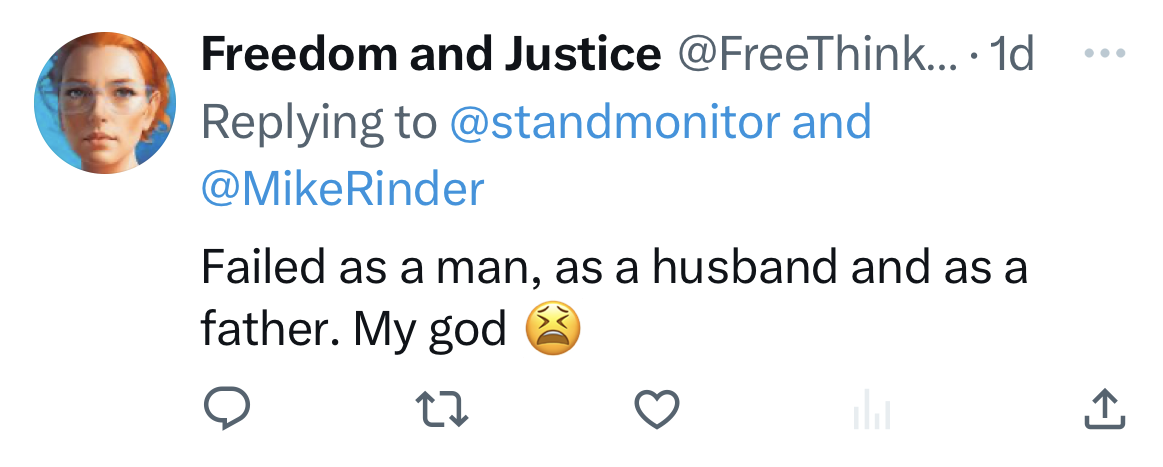This screenshot has height=467, width=1163.
Task: Retweet the Freedom and Justice post
Action: click(x=442, y=410)
